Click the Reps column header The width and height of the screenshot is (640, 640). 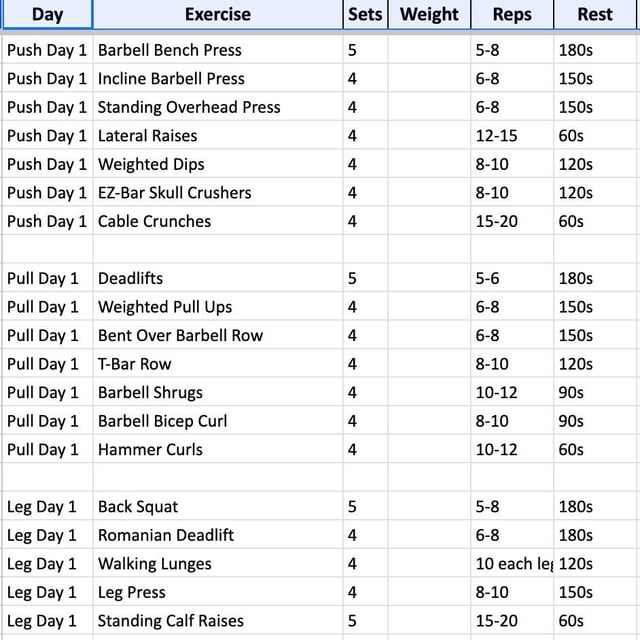click(512, 15)
